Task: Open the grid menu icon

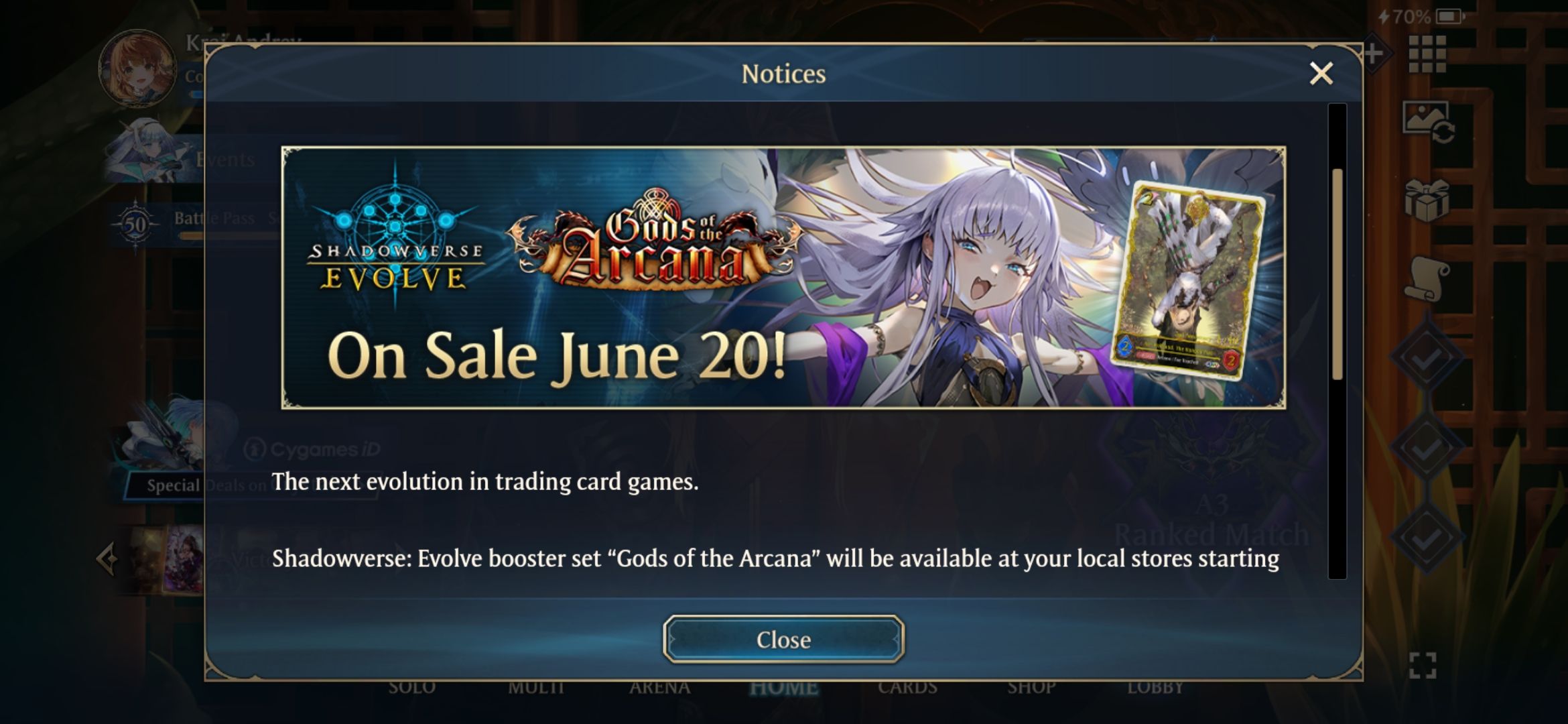Action: click(1427, 54)
